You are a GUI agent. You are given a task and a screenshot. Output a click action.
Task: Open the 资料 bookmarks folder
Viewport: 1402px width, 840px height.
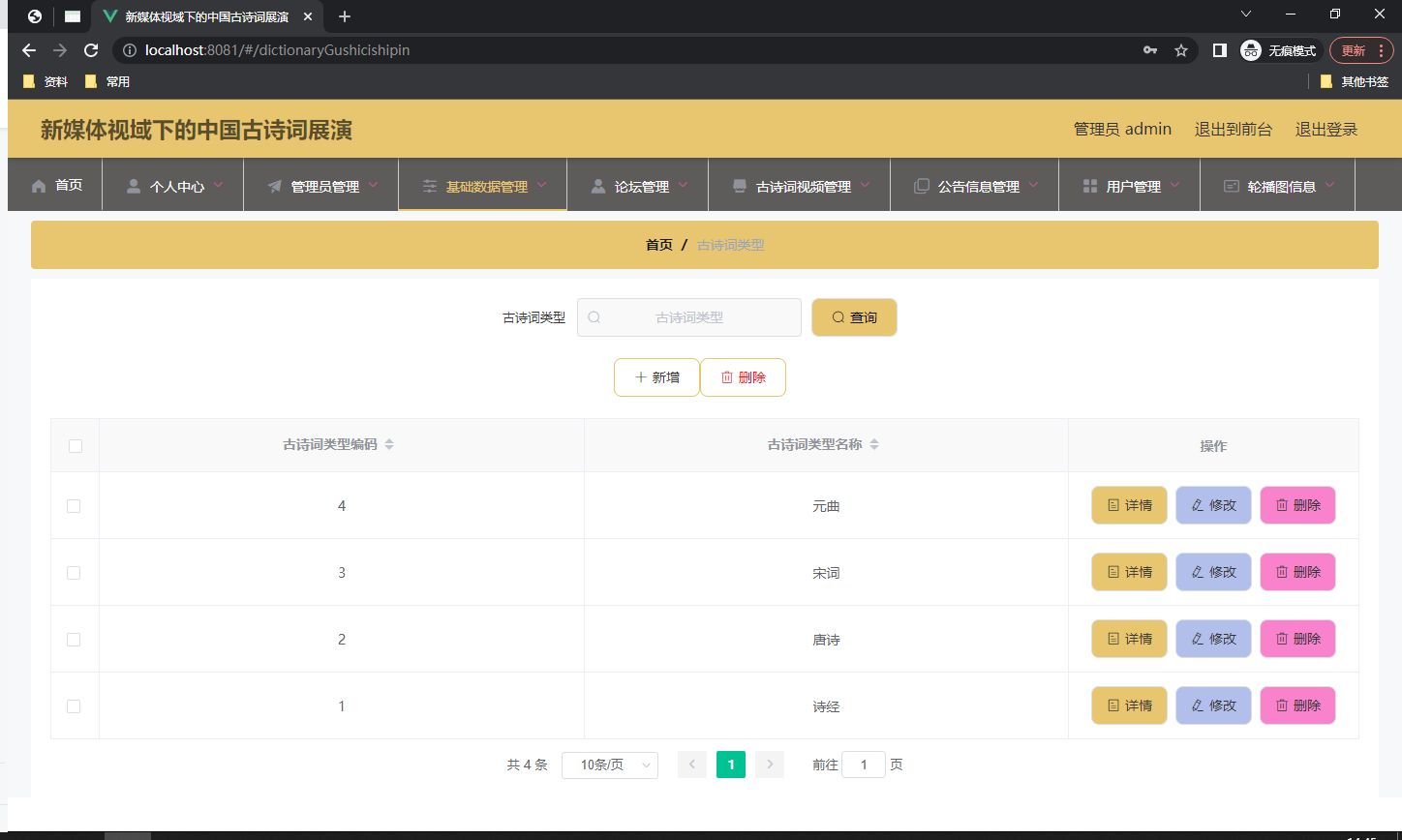point(46,81)
